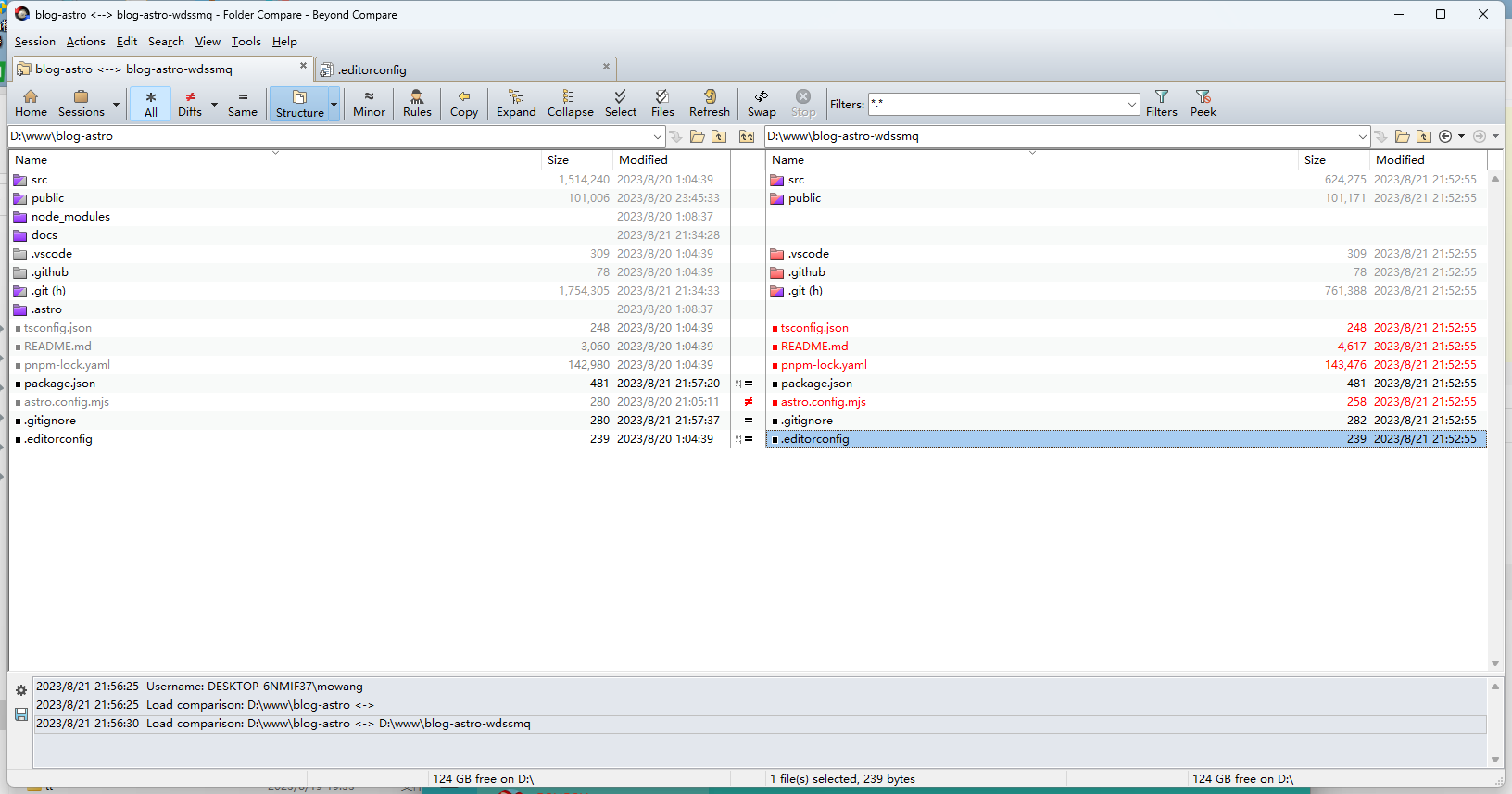The image size is (1512, 794).
Task: Save the log with floppy disk icon
Action: click(21, 714)
